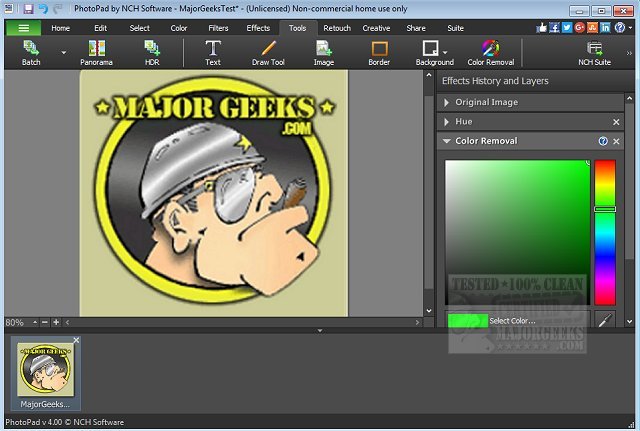
Task: Click the MajorGeeks image on canvas
Action: coord(214,193)
